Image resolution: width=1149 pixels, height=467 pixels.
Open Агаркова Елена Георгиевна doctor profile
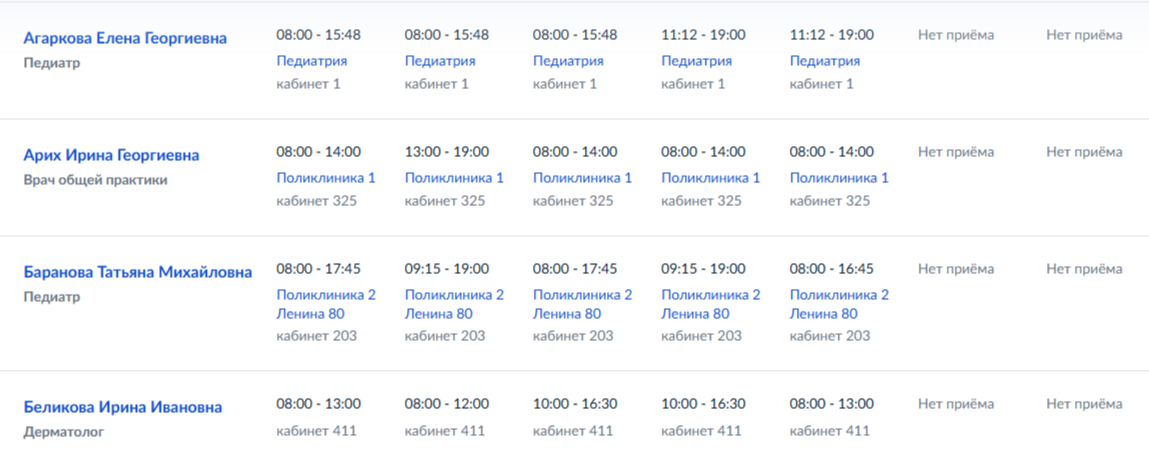click(125, 38)
